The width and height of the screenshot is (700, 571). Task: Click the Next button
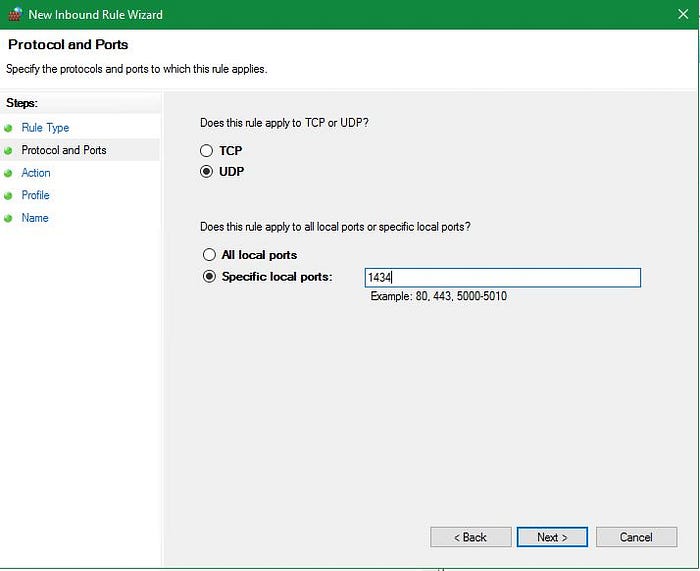(x=552, y=537)
